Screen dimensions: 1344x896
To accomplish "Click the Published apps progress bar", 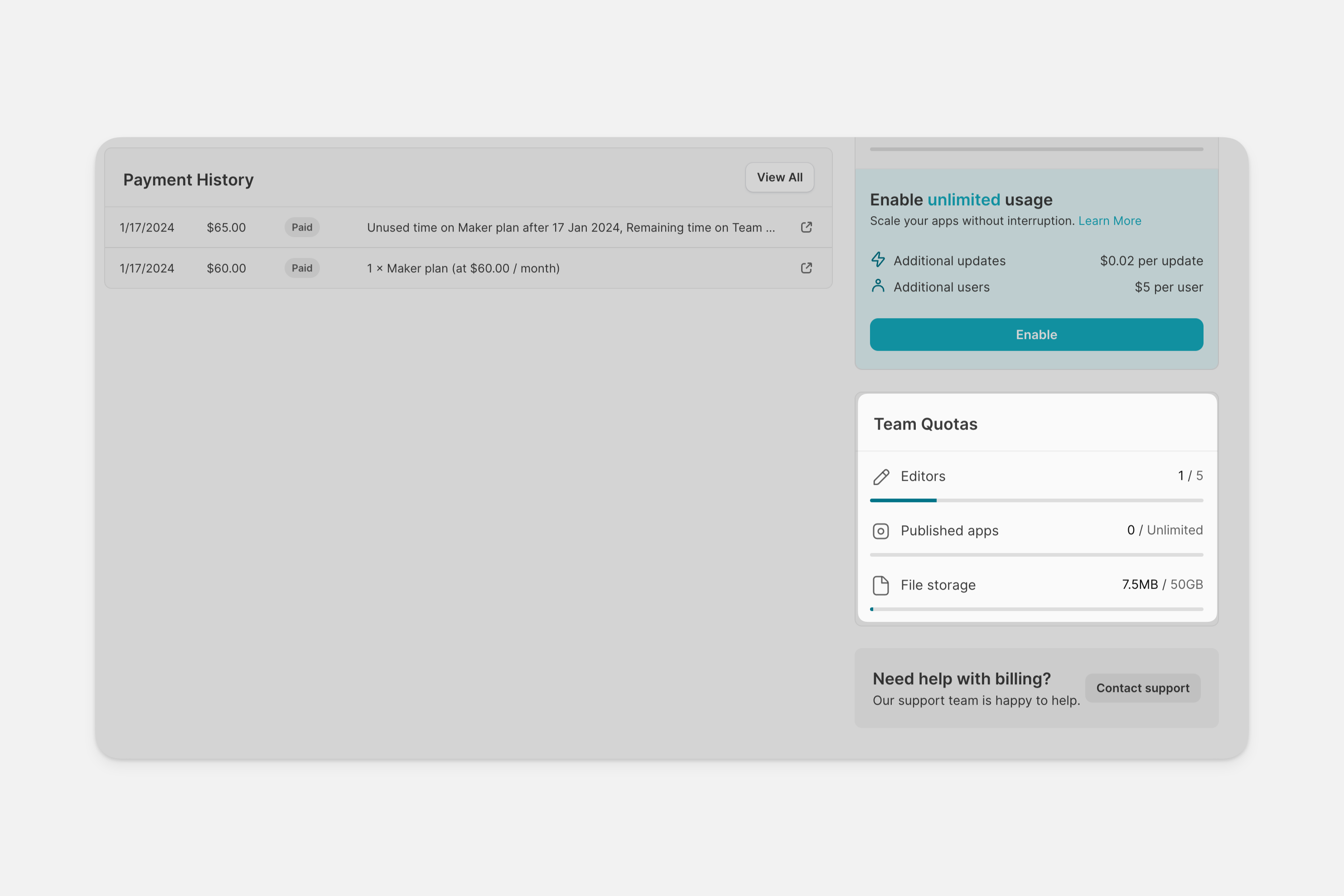I will point(1036,555).
